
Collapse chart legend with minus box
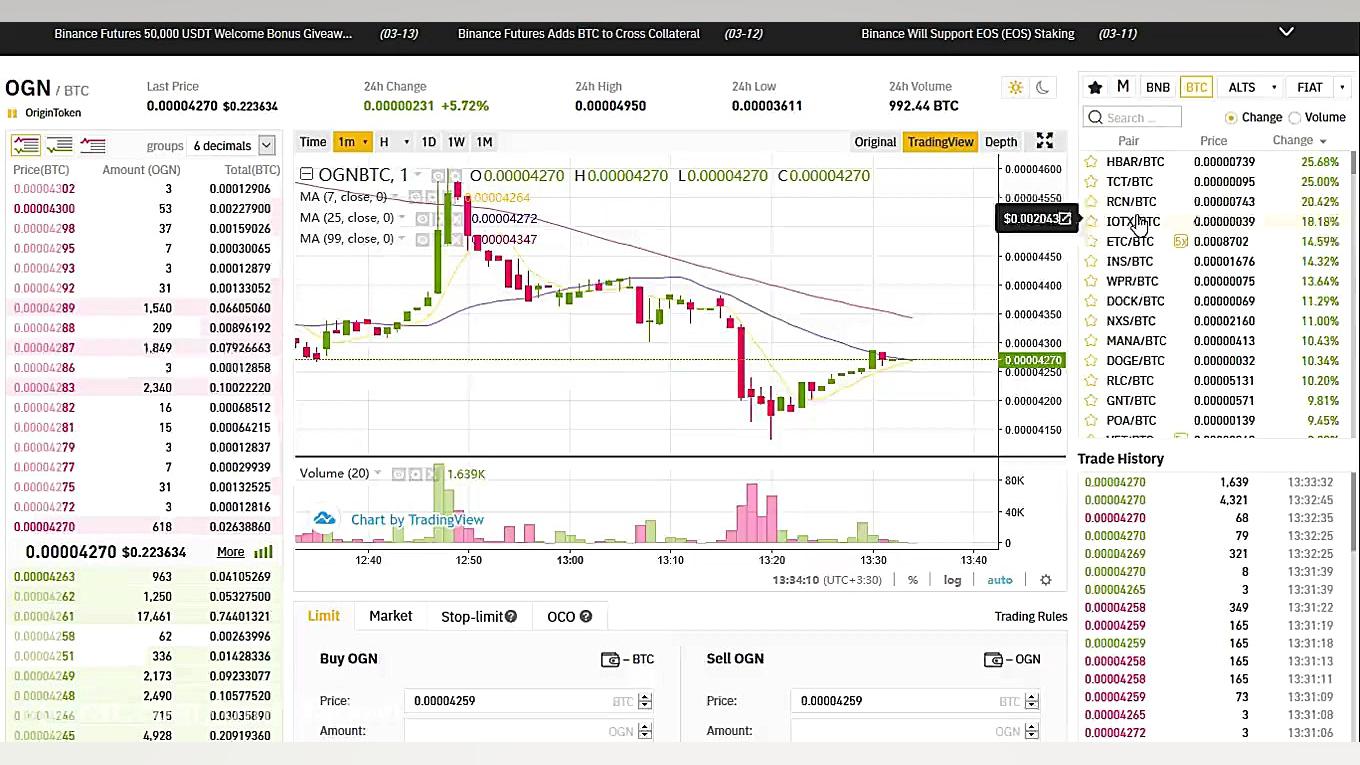(306, 175)
